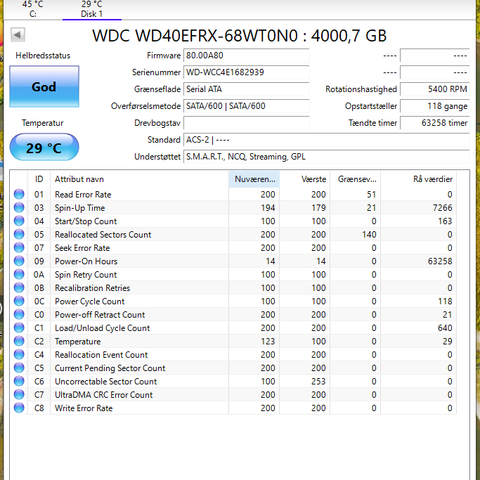Click the Attribut navn column header
Screen dimensions: 480x480
(139, 179)
